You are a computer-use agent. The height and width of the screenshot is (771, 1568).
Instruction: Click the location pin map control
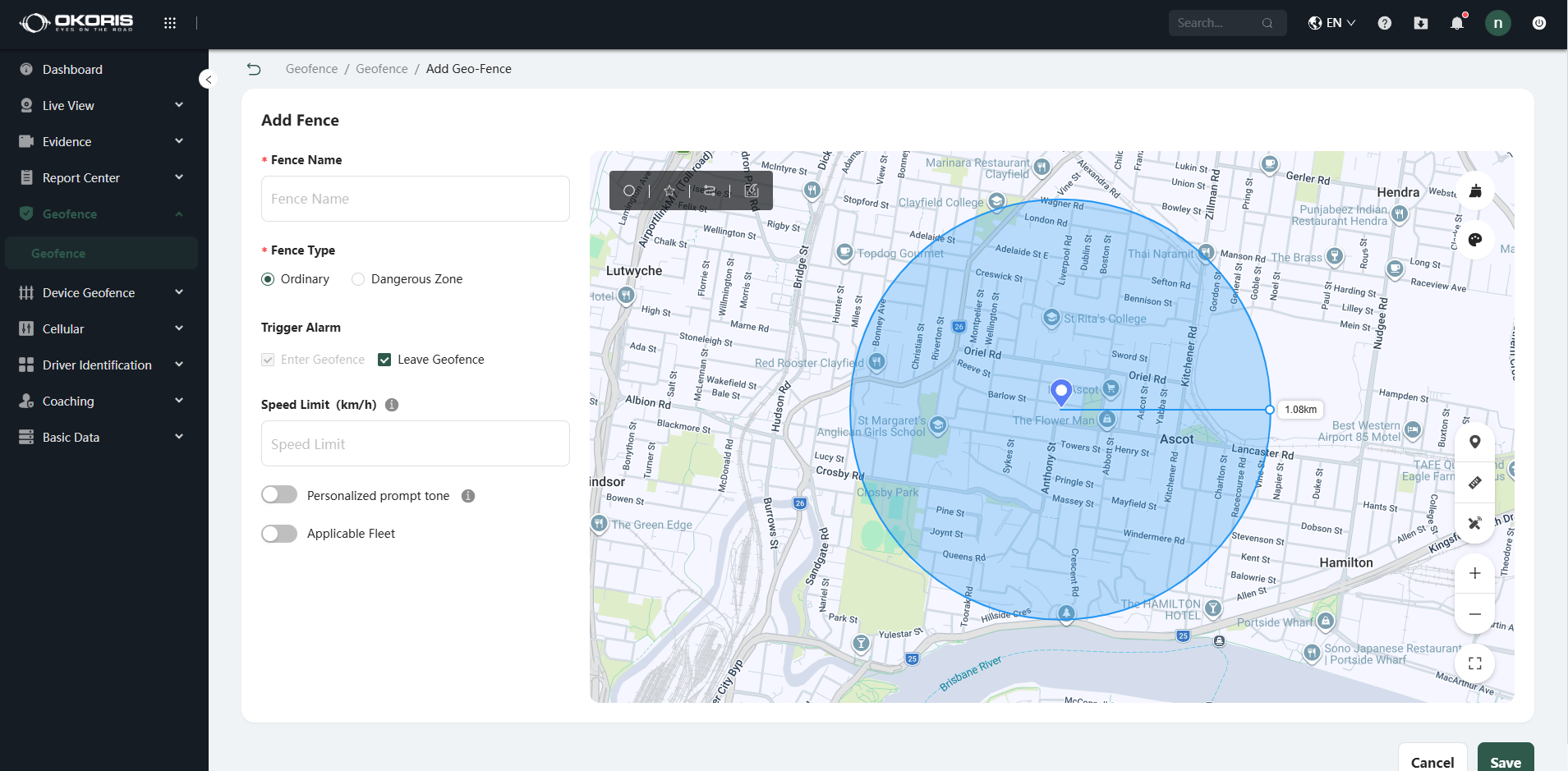pyautogui.click(x=1475, y=442)
